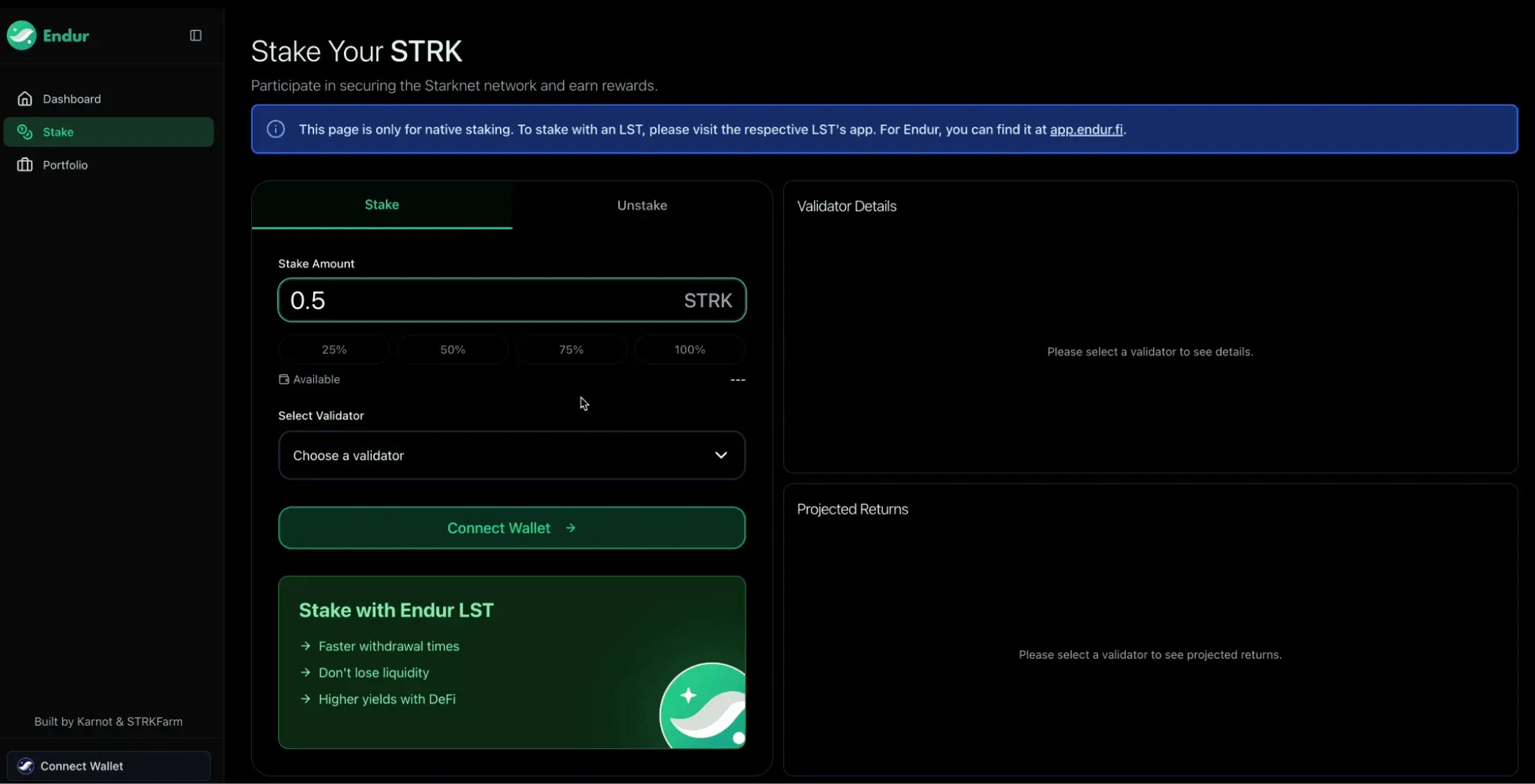
Task: Select the 100% amount preset
Action: [690, 349]
